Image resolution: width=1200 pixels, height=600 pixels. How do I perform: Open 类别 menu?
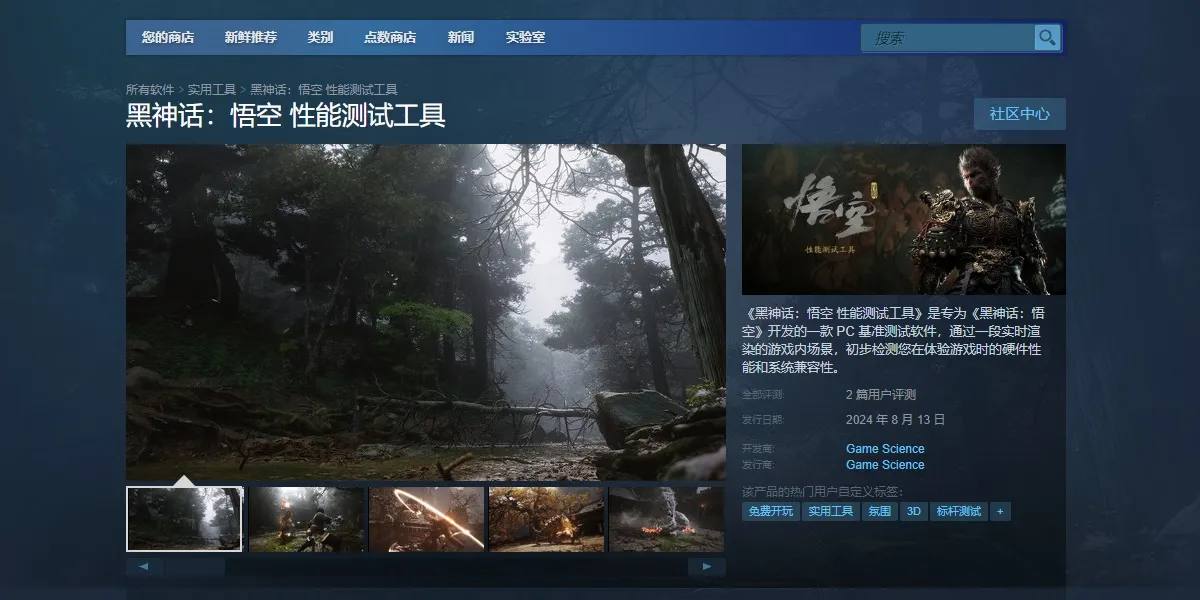320,38
